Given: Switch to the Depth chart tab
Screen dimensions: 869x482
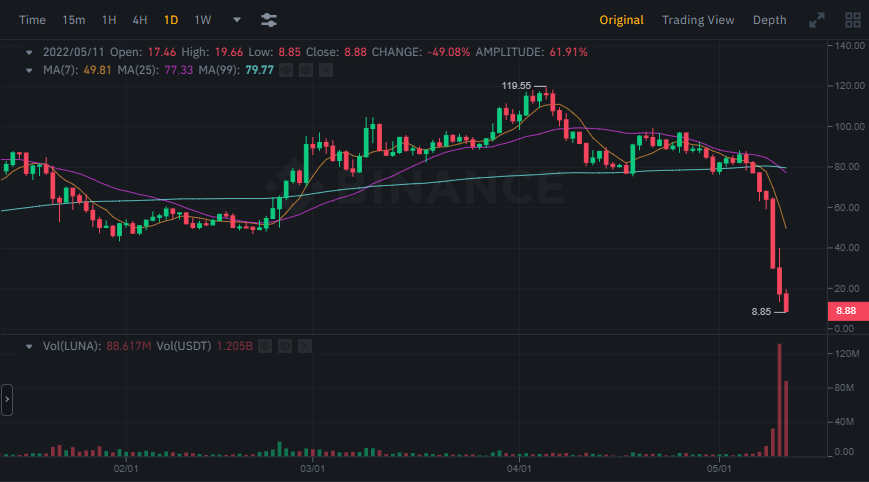Looking at the screenshot, I should [x=769, y=20].
